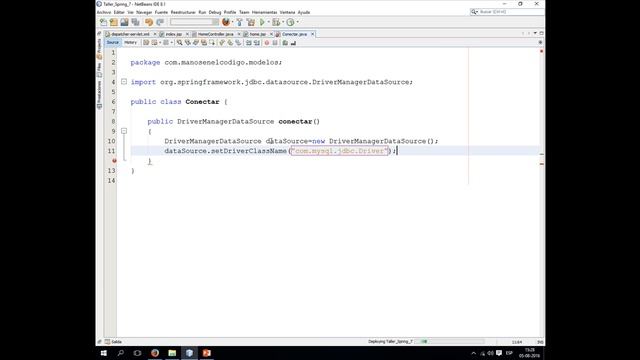Screen dimensions: 640x360
Task: Maximize the editor window pane icon
Action: coord(541,33)
